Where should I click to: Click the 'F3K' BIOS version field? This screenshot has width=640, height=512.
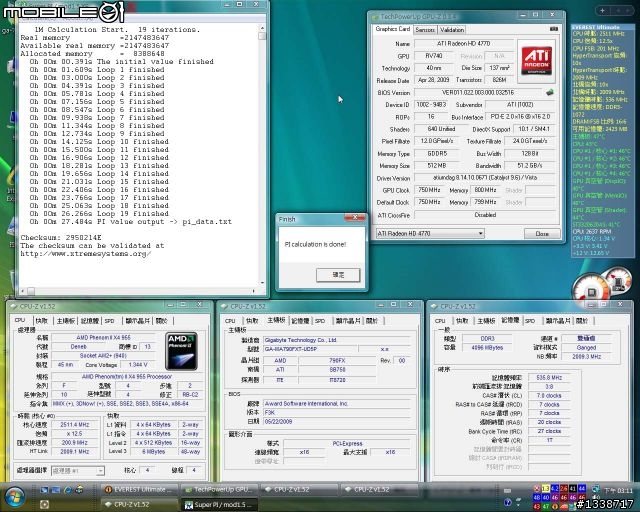click(x=336, y=412)
